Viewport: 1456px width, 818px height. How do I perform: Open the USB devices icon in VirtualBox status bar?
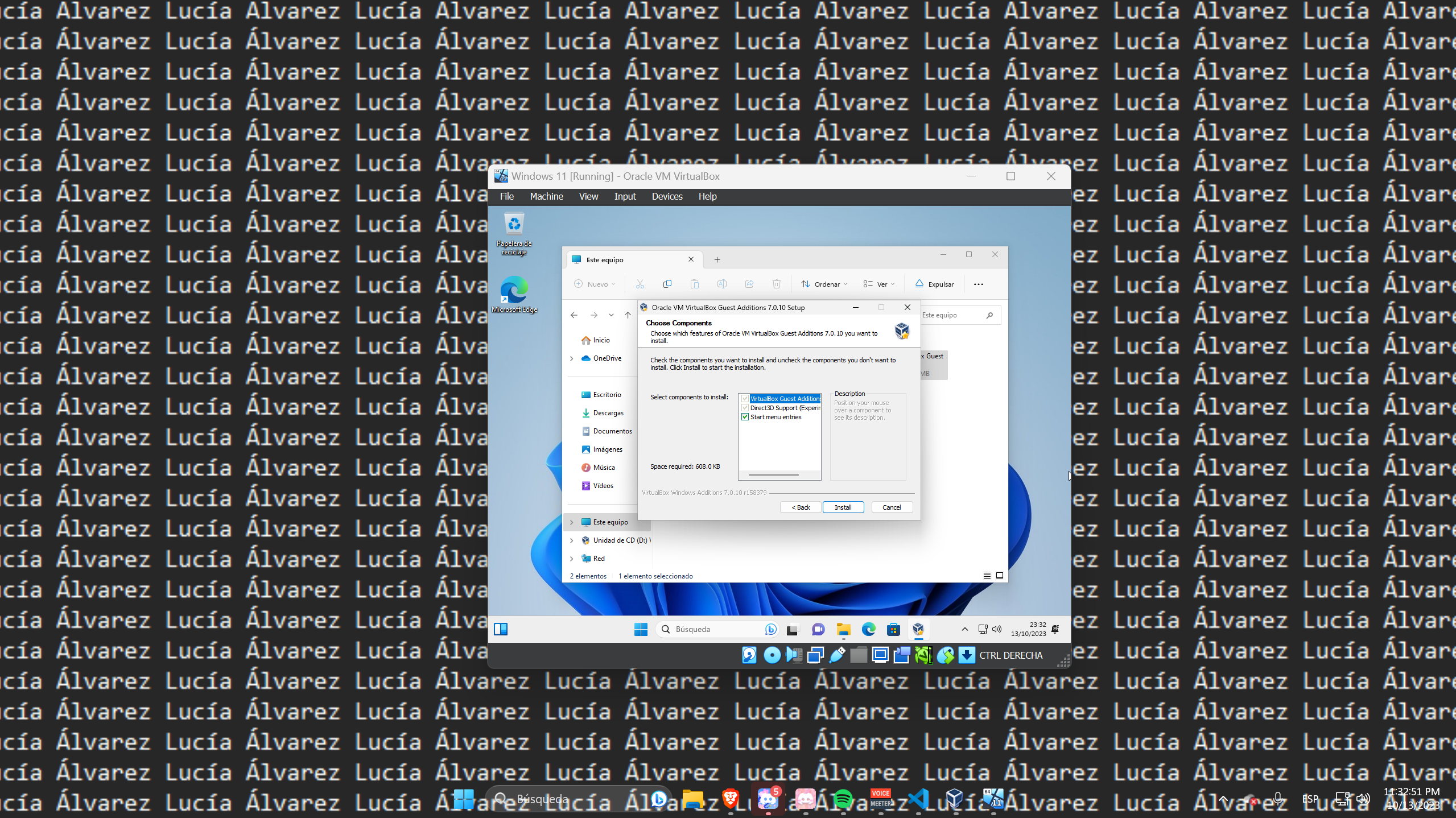(838, 655)
